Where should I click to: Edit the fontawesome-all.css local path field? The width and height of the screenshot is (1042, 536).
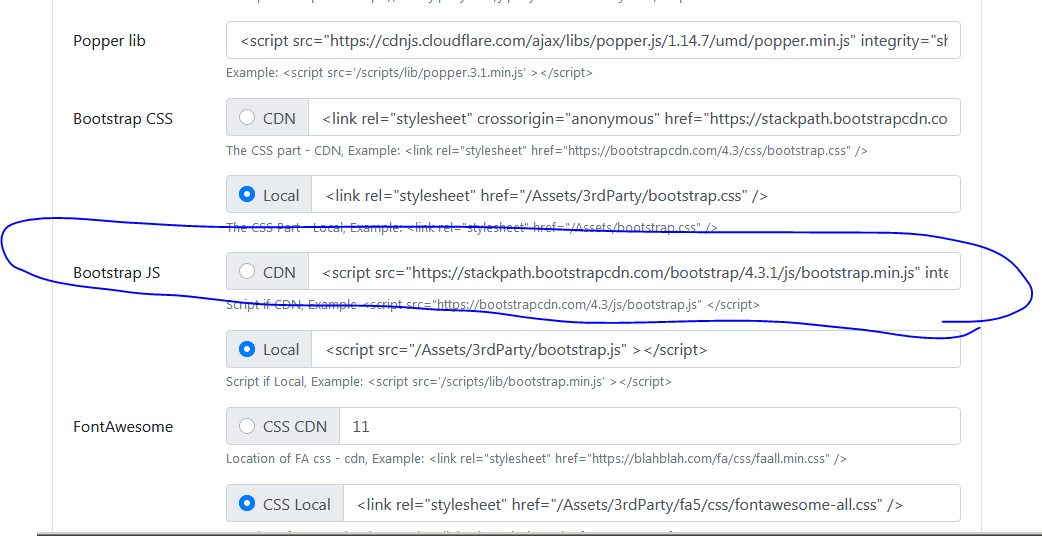[652, 504]
